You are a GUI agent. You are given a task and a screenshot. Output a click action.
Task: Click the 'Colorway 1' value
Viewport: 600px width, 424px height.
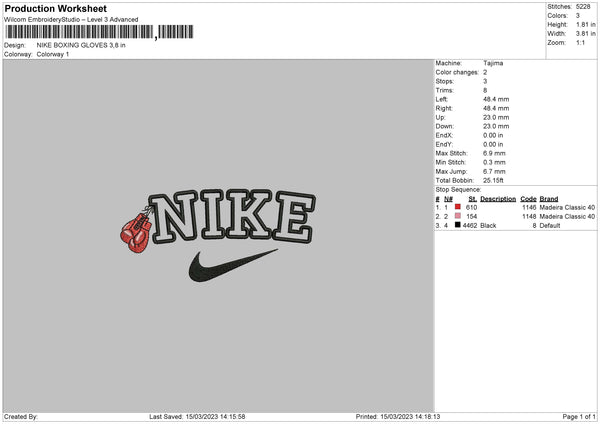tap(53, 54)
